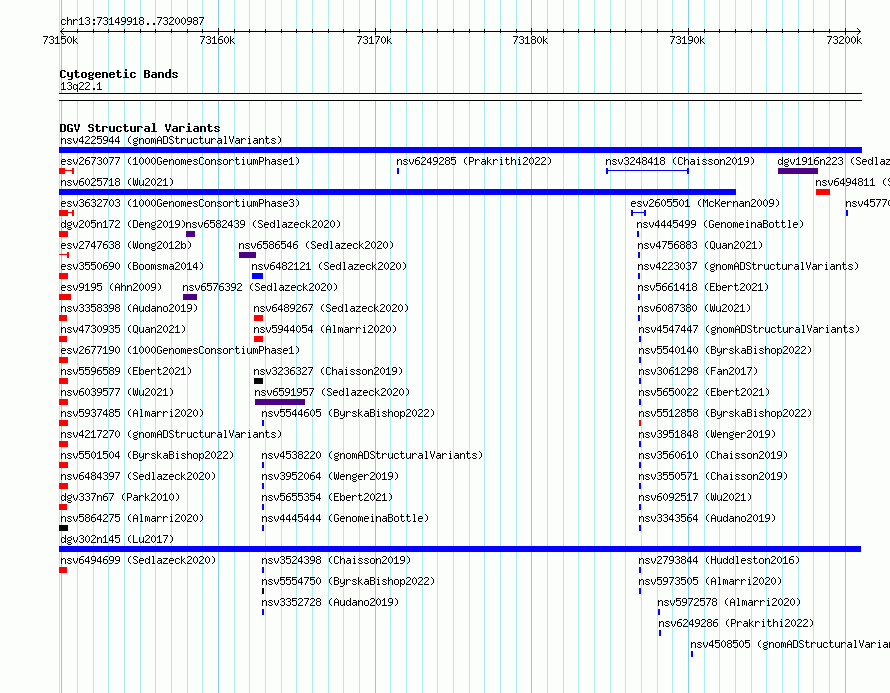Click the purple bar under nsv6591957
Viewport: 890px width, 693px height.
coord(280,402)
